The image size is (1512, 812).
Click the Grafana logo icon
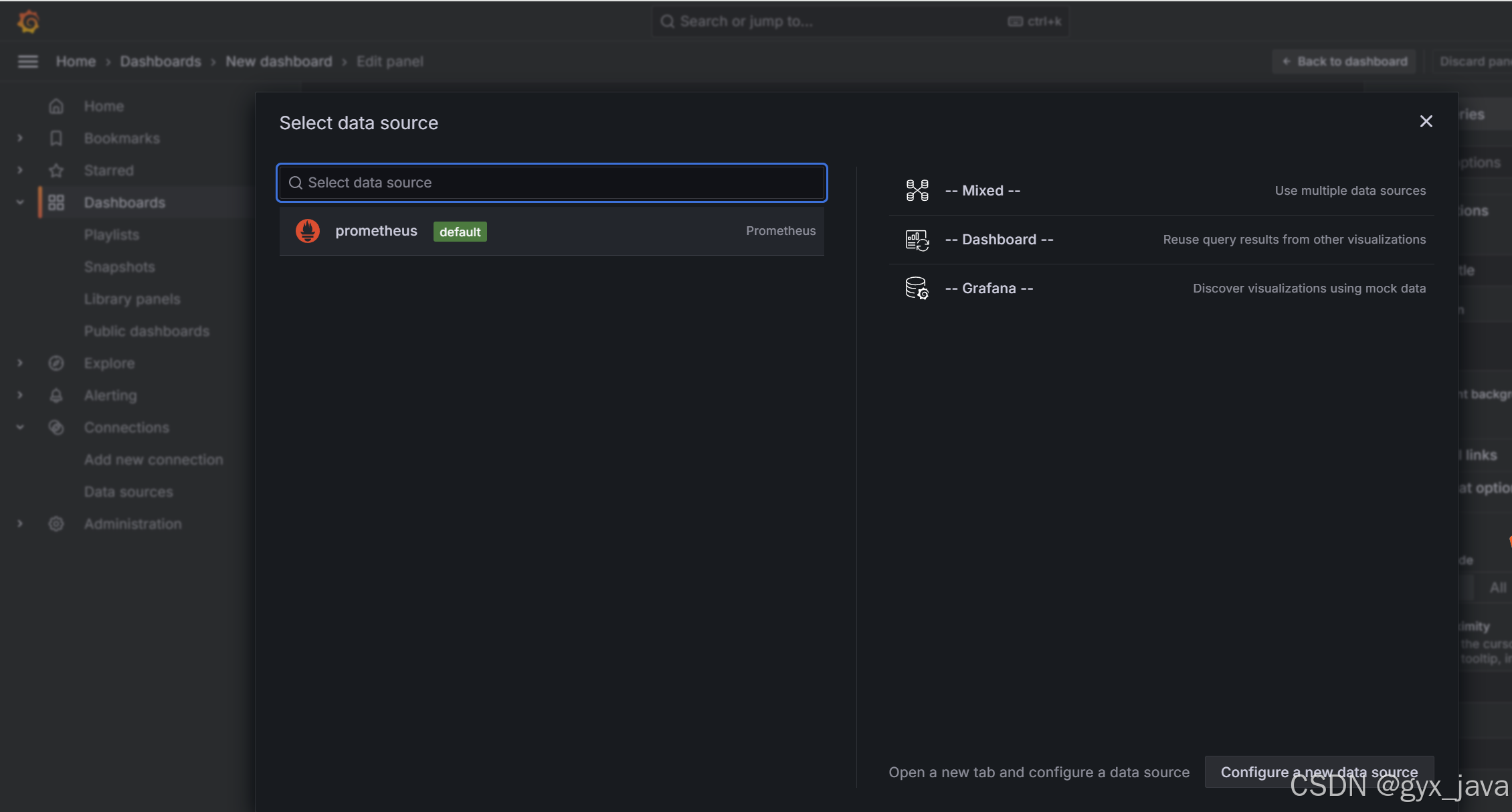(x=28, y=21)
